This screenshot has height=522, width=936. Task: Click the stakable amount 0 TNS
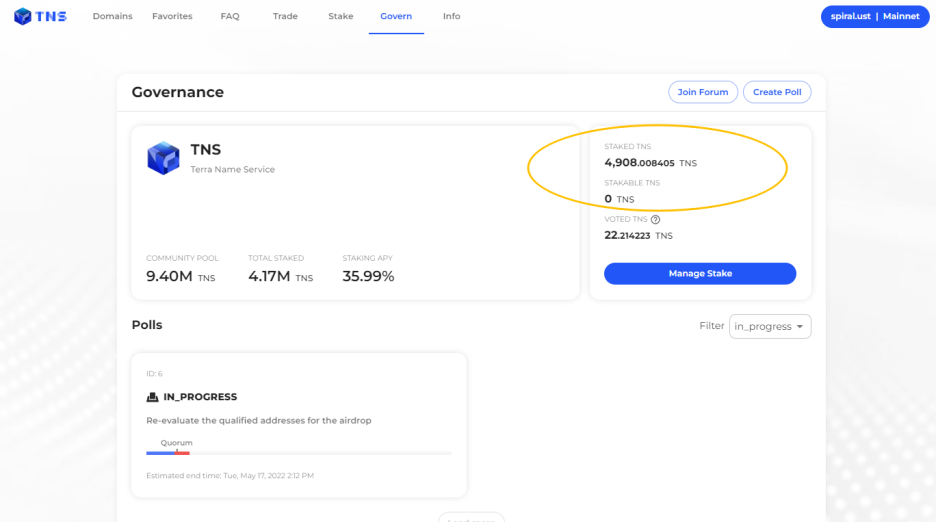tap(619, 199)
